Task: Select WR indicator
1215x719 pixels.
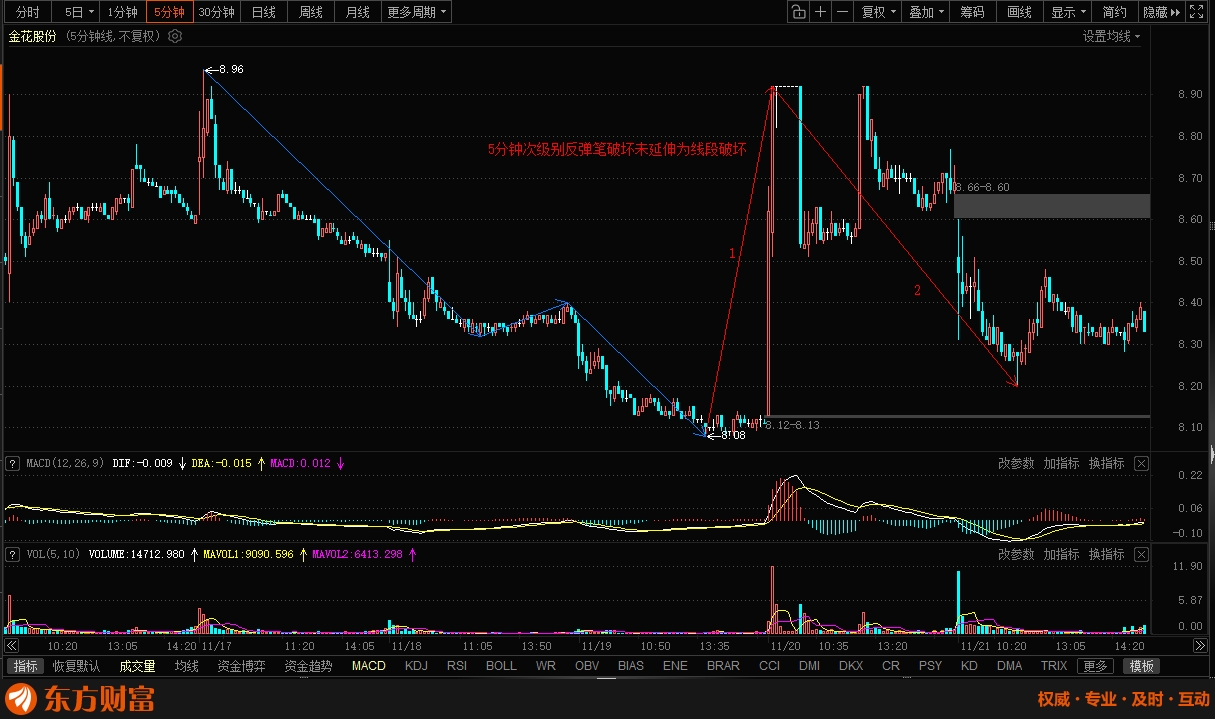Action: click(546, 666)
